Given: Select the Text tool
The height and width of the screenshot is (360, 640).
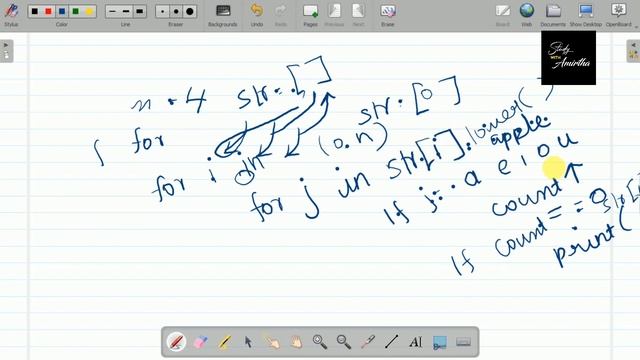Looking at the screenshot, I should tap(416, 342).
